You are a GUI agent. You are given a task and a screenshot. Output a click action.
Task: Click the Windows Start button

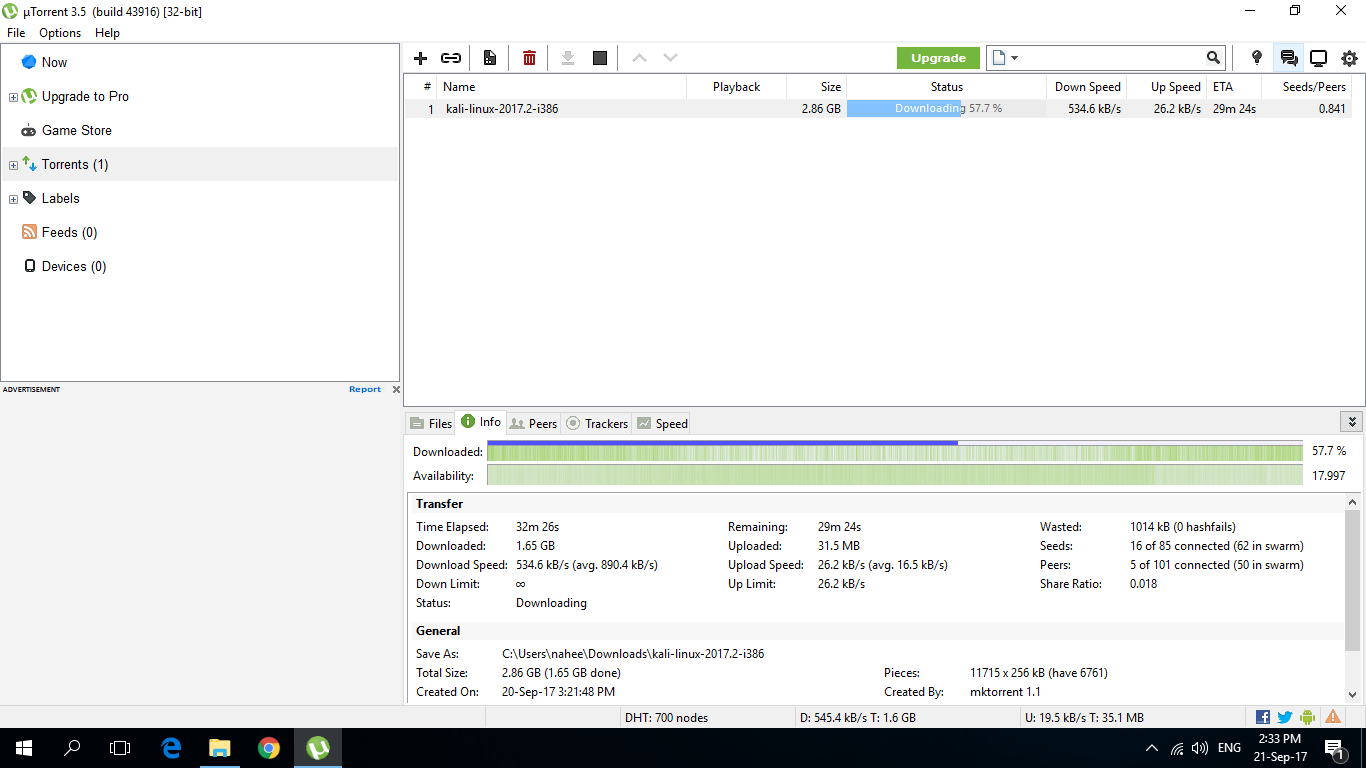coord(24,747)
